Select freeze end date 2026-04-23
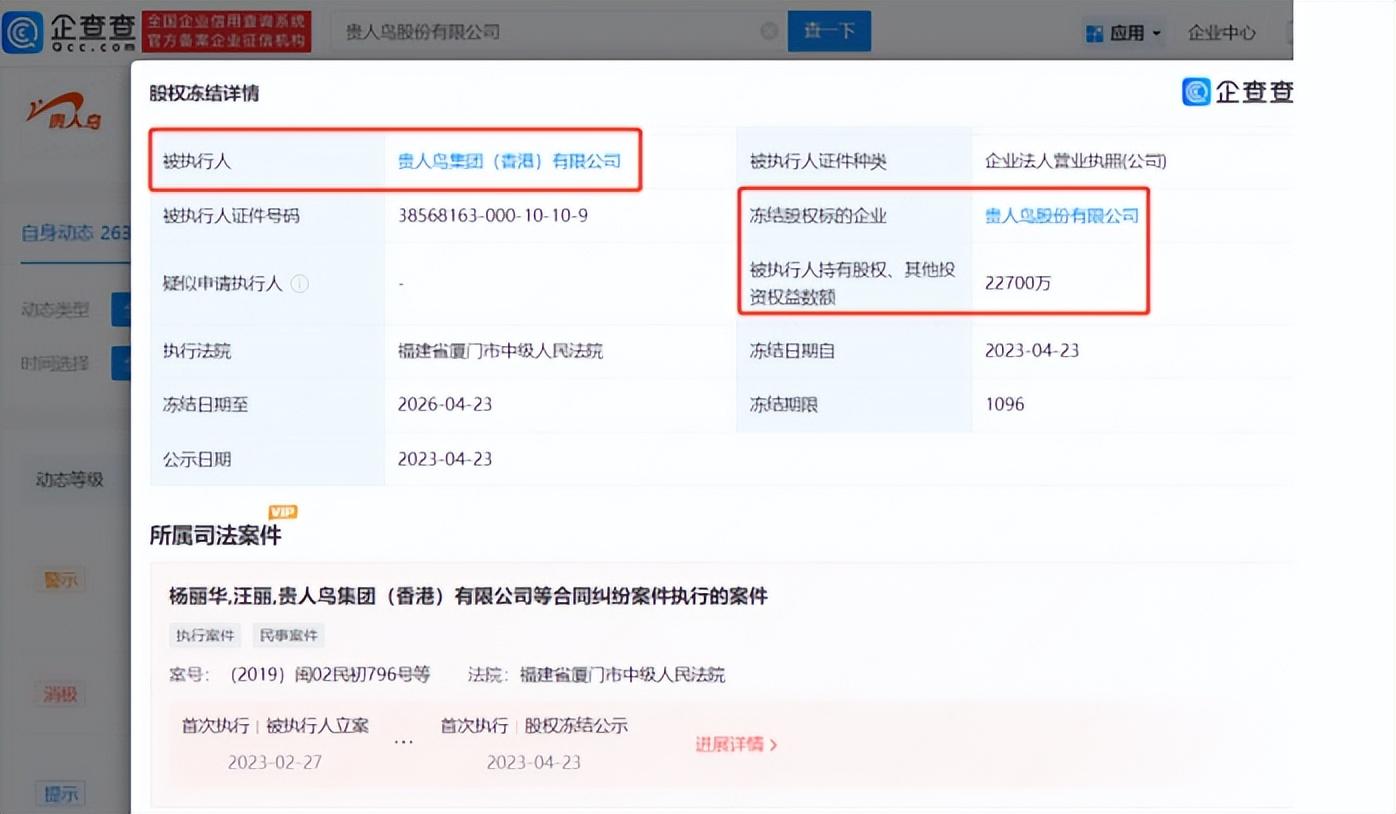The height and width of the screenshot is (814, 1396). [445, 405]
